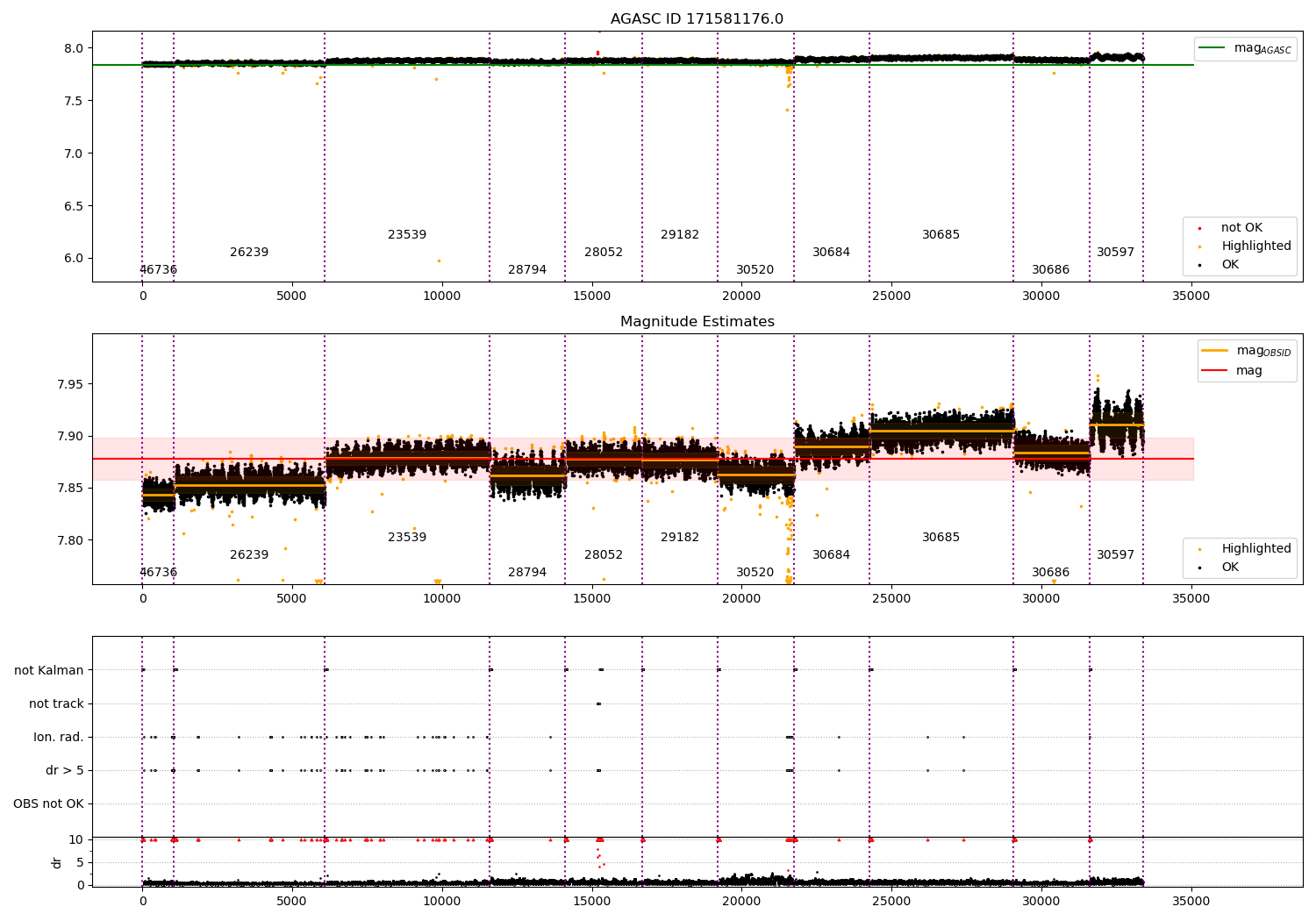Click the 7.85 y-axis tick label
Screen dimensions: 1316x921
point(71,489)
